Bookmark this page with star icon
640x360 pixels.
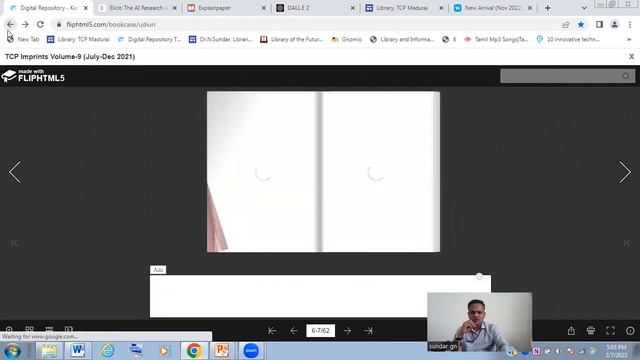tap(581, 24)
